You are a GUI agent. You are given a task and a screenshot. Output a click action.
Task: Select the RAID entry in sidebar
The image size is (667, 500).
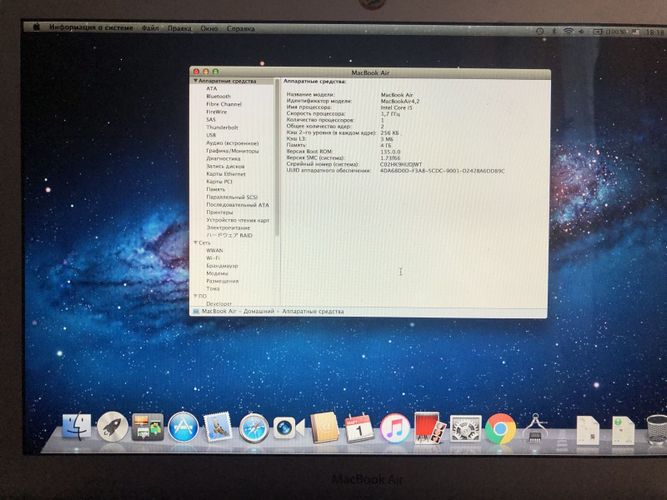(x=229, y=235)
